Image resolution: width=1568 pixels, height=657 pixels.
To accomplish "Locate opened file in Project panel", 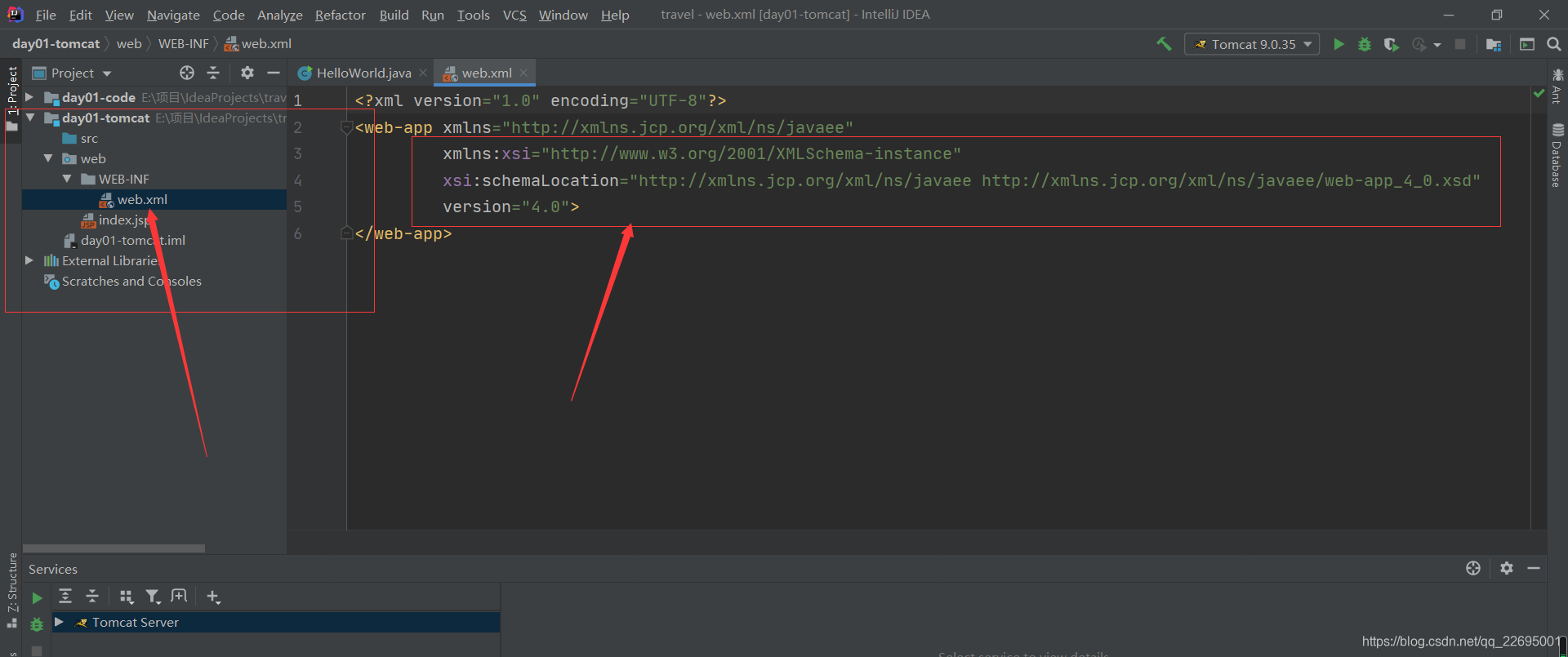I will [187, 73].
